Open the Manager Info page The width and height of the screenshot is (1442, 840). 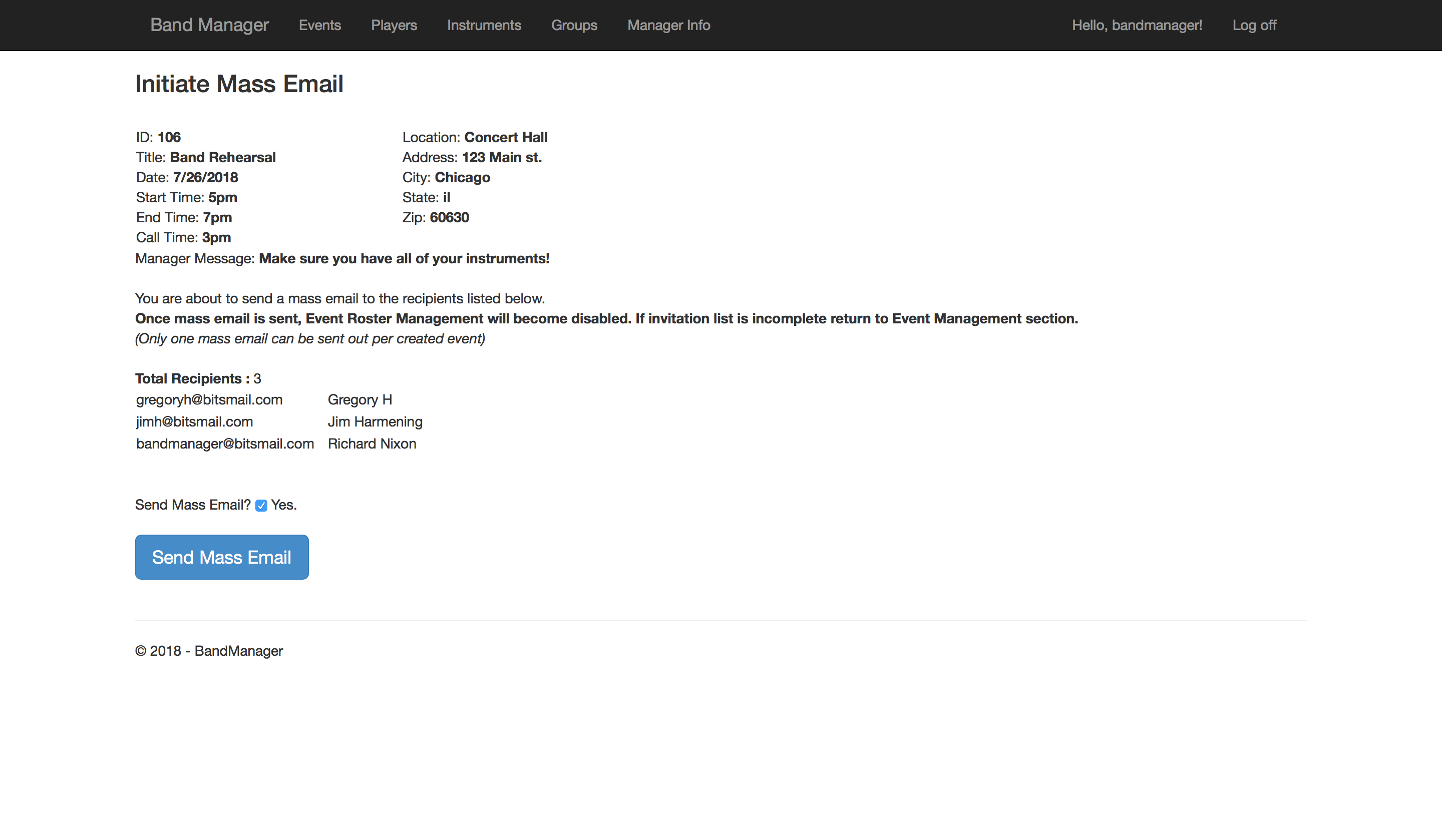pos(668,25)
